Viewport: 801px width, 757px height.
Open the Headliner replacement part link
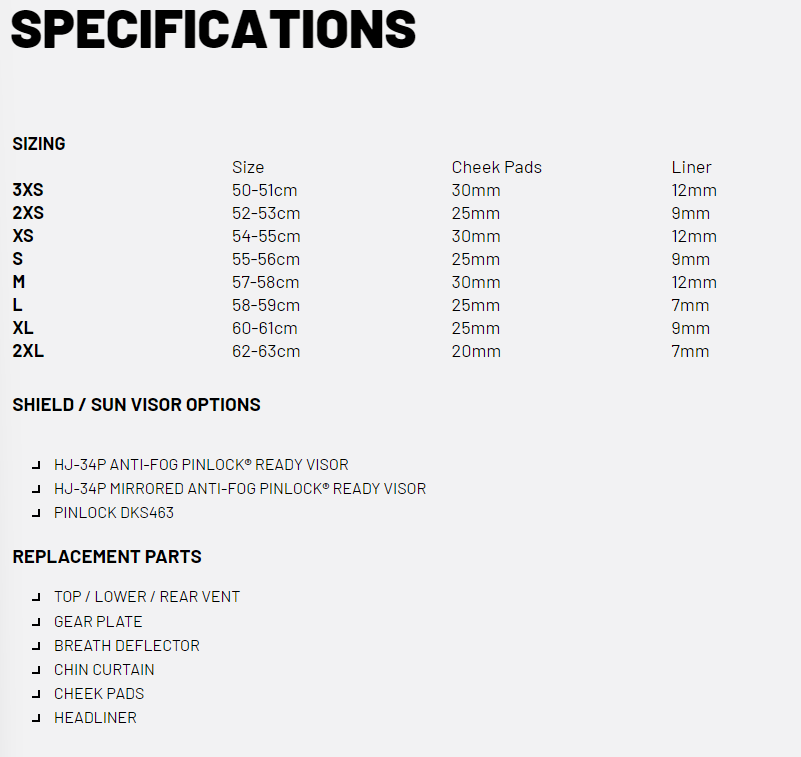point(95,718)
